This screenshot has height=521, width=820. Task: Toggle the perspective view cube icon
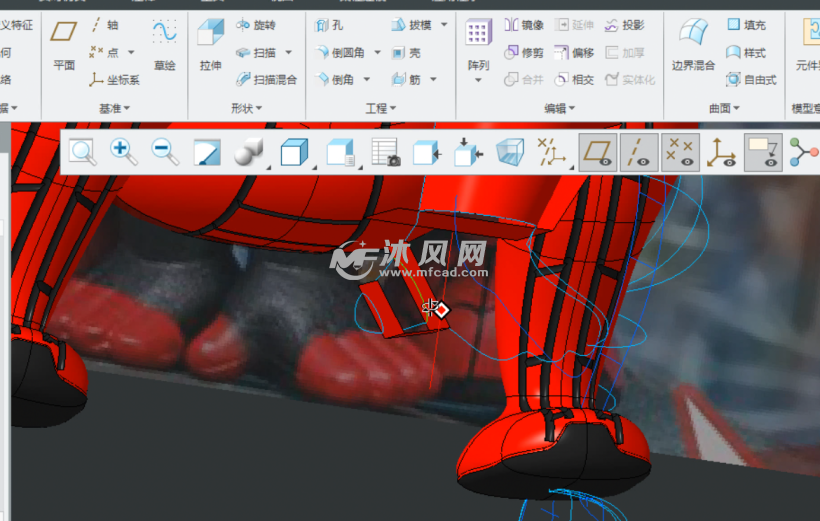[x=509, y=152]
